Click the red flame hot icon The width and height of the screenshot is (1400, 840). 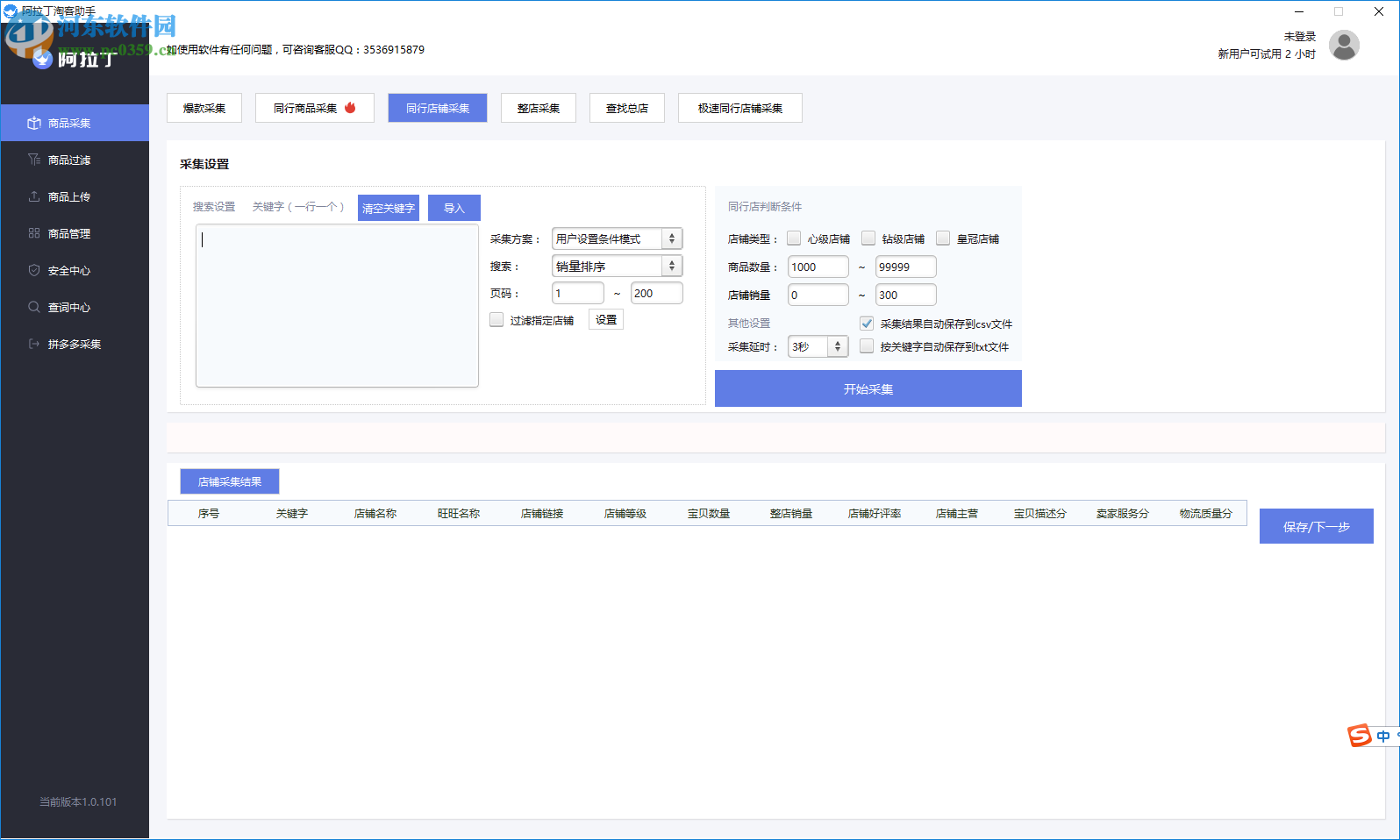coord(350,107)
